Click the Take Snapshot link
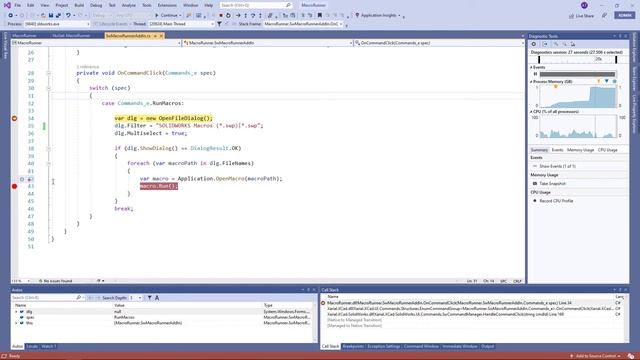This screenshot has height=360, width=640. pyautogui.click(x=553, y=184)
